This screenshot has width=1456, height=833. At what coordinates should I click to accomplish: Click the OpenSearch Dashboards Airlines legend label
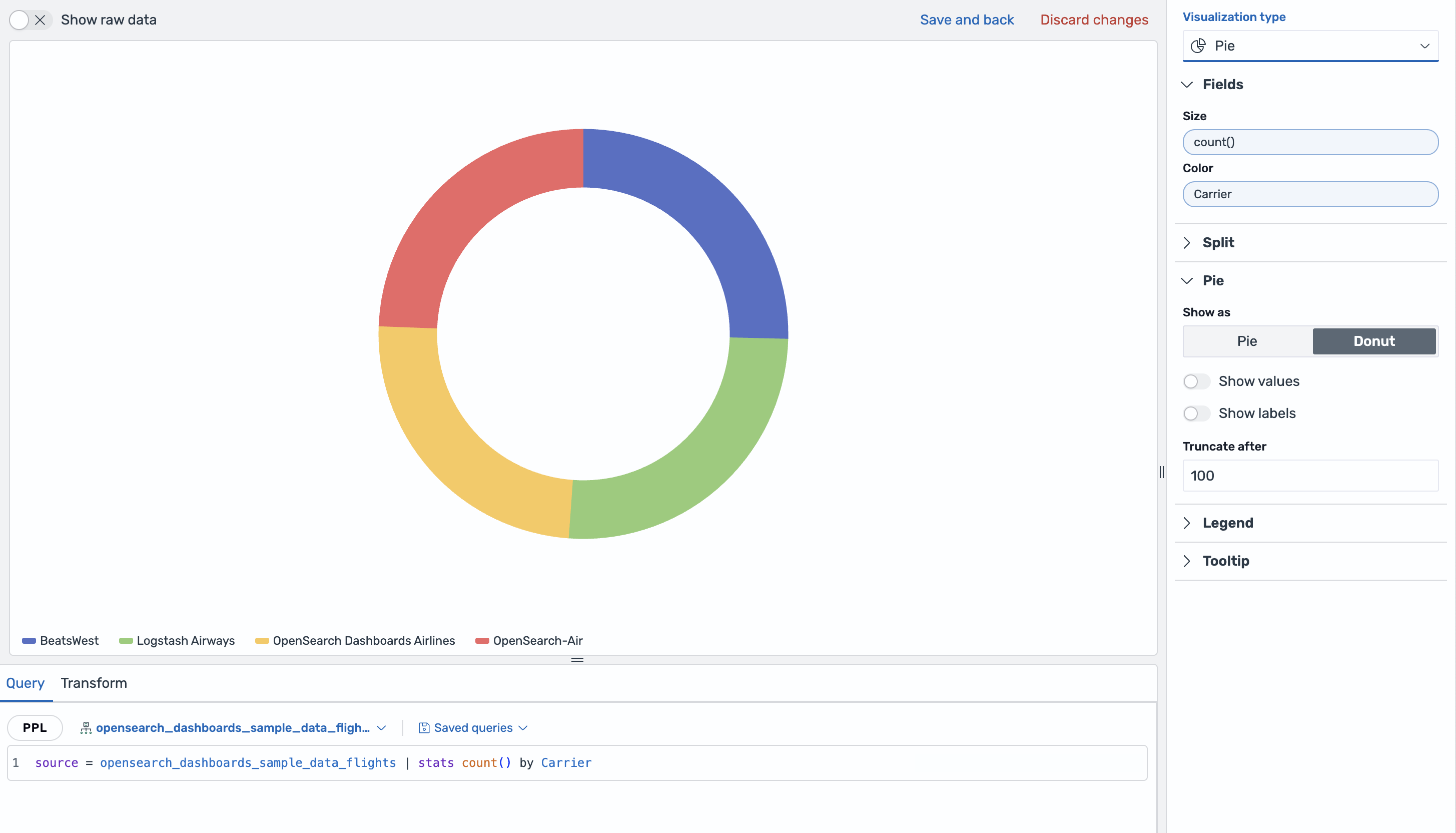(x=364, y=641)
